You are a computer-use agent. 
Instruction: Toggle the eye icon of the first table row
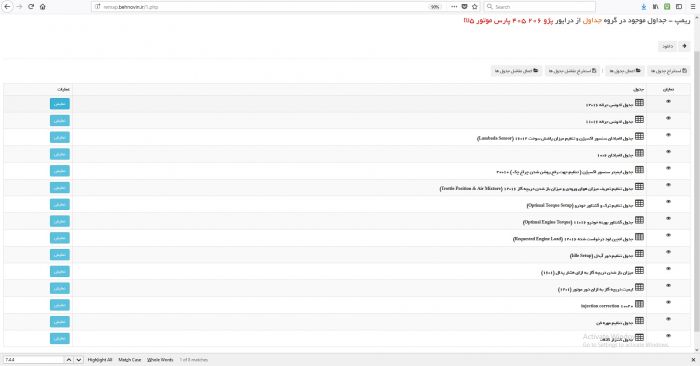click(x=668, y=101)
